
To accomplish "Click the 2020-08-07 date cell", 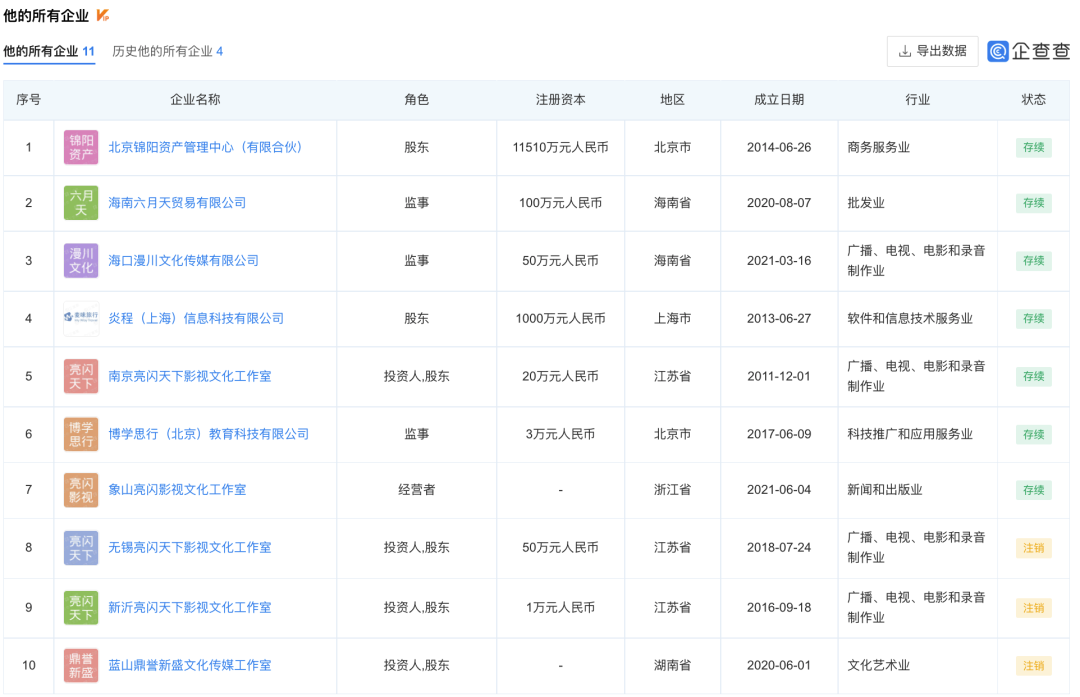I will [x=778, y=203].
